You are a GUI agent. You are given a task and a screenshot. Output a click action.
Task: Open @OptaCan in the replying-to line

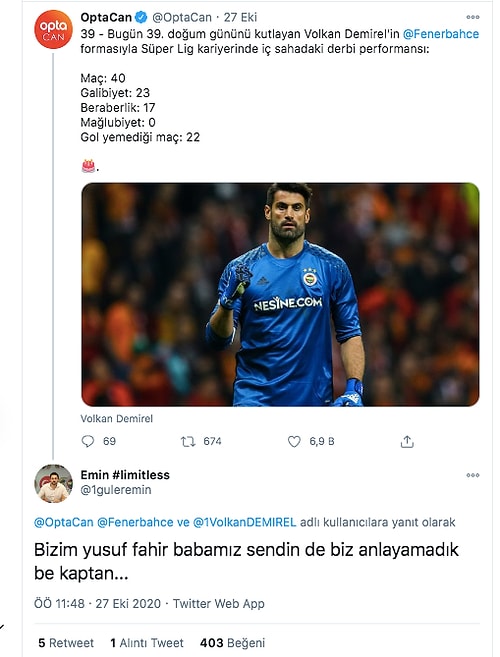[x=63, y=522]
